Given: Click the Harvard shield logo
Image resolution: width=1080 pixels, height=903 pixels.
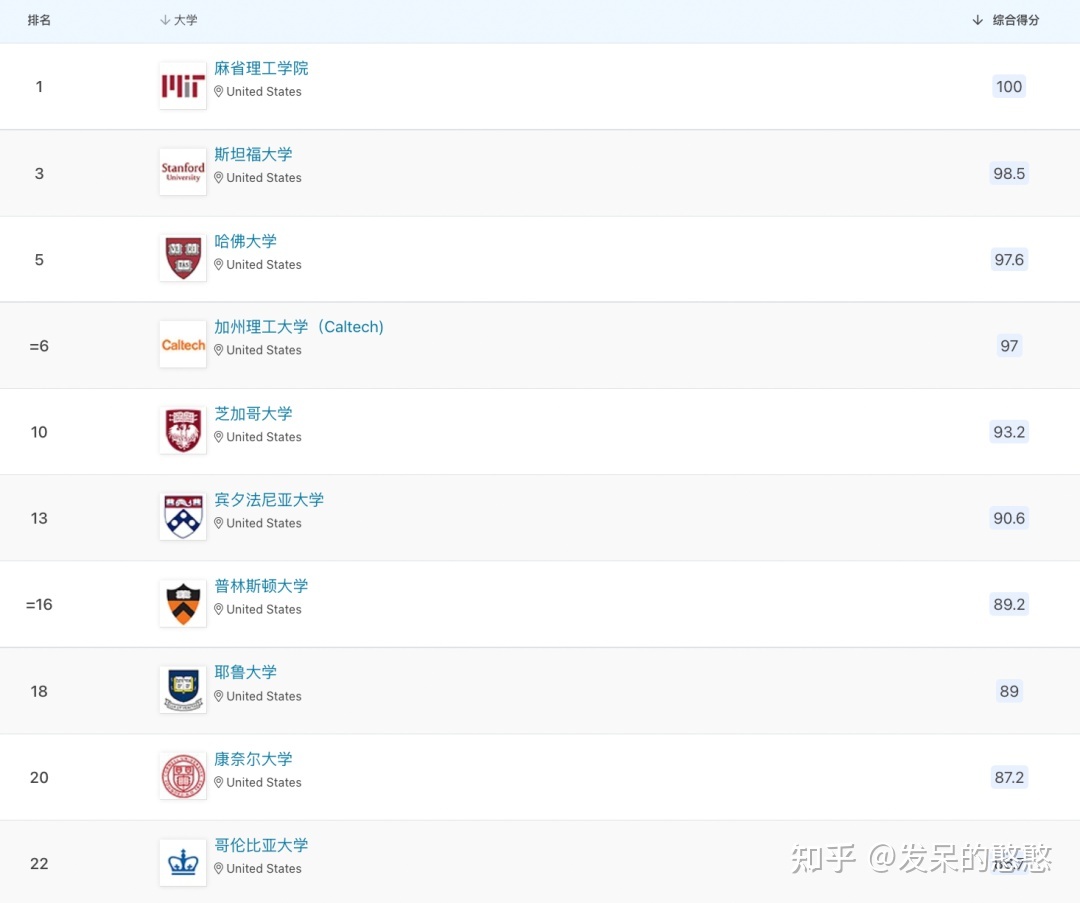Looking at the screenshot, I should [x=183, y=258].
